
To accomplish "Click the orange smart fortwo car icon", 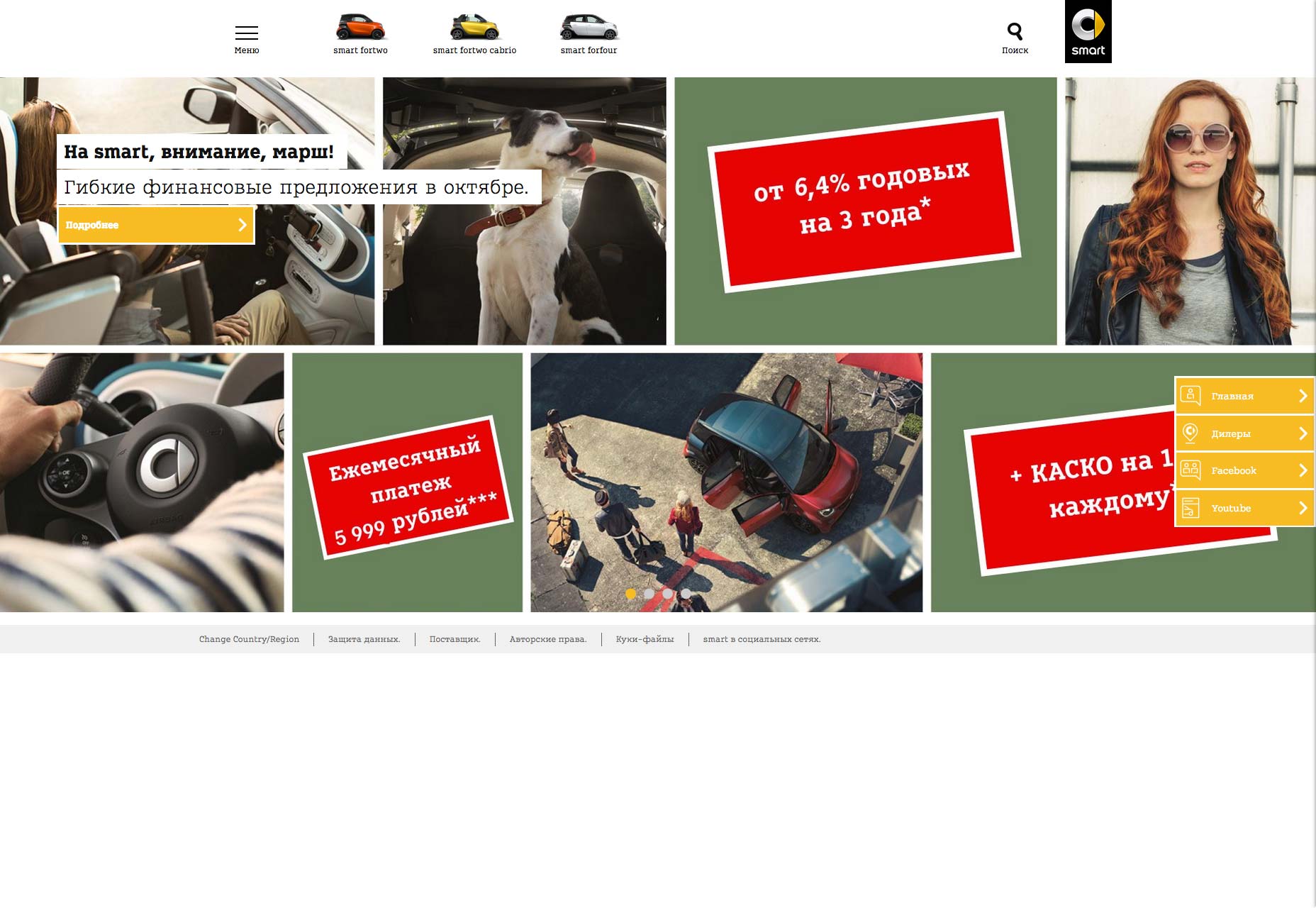I will click(360, 27).
